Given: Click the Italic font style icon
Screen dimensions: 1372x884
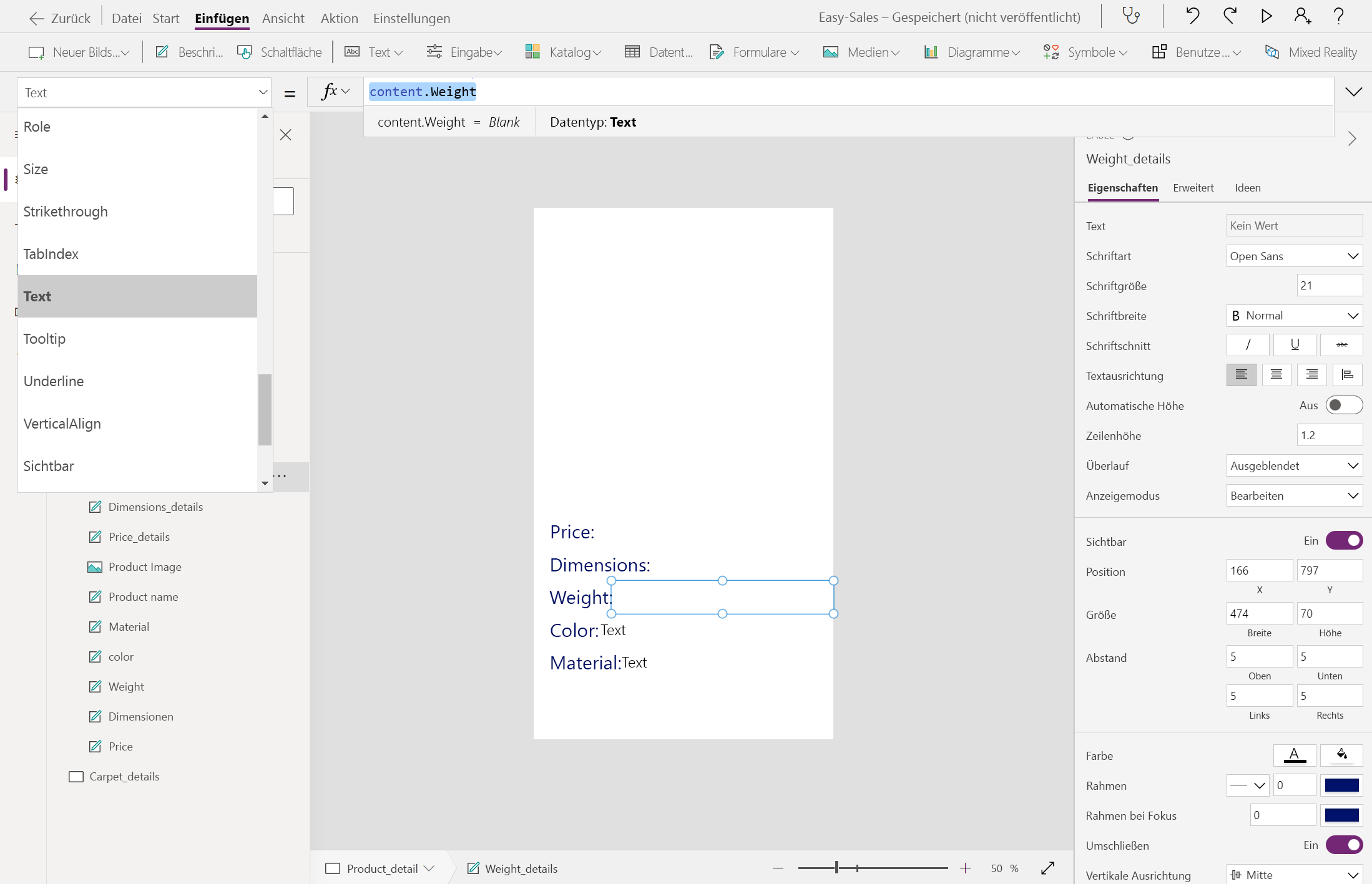Looking at the screenshot, I should point(1247,345).
